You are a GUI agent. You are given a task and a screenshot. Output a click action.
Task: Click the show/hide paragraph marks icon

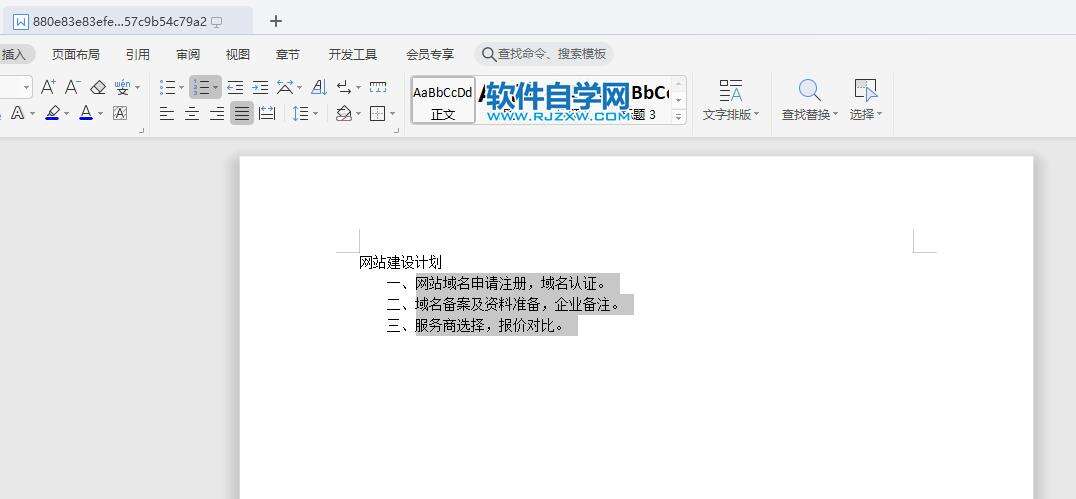coord(344,87)
